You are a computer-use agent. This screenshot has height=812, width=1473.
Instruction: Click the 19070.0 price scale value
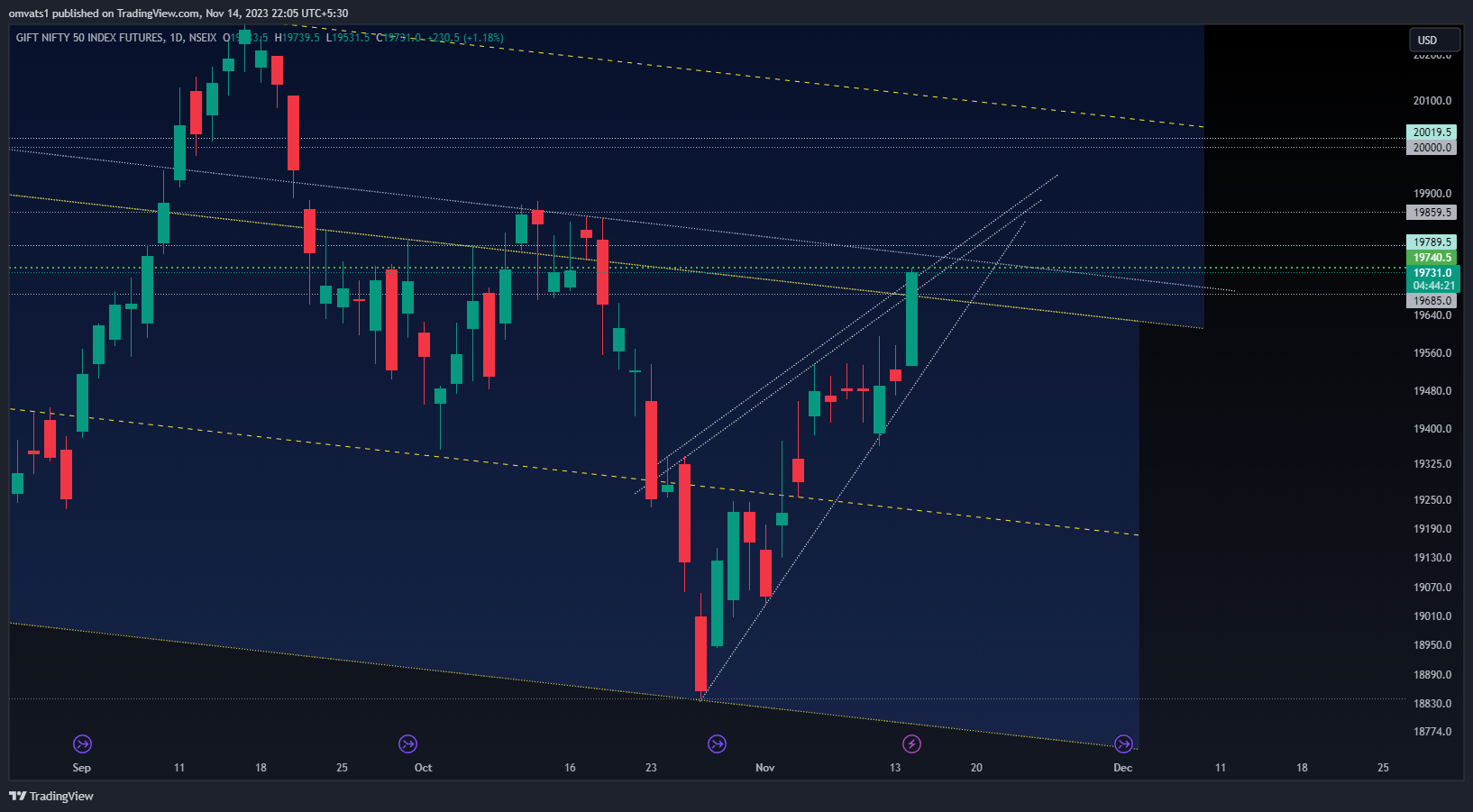(1432, 588)
